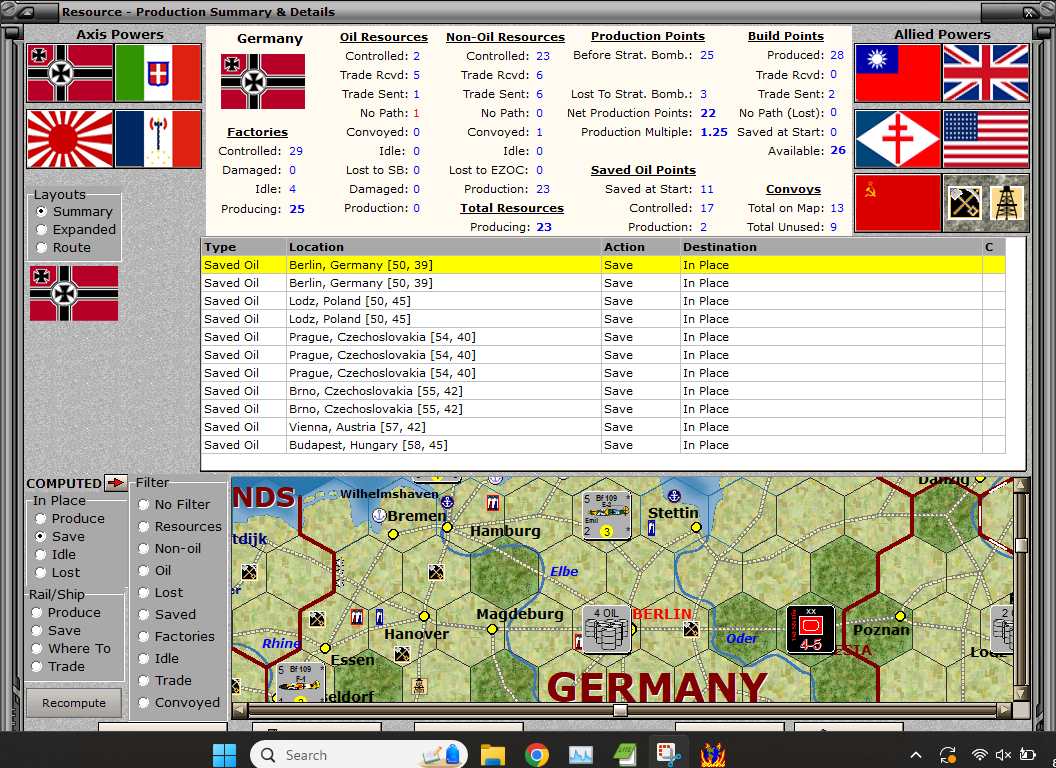Click map scrollbar right arrow

click(x=1005, y=710)
